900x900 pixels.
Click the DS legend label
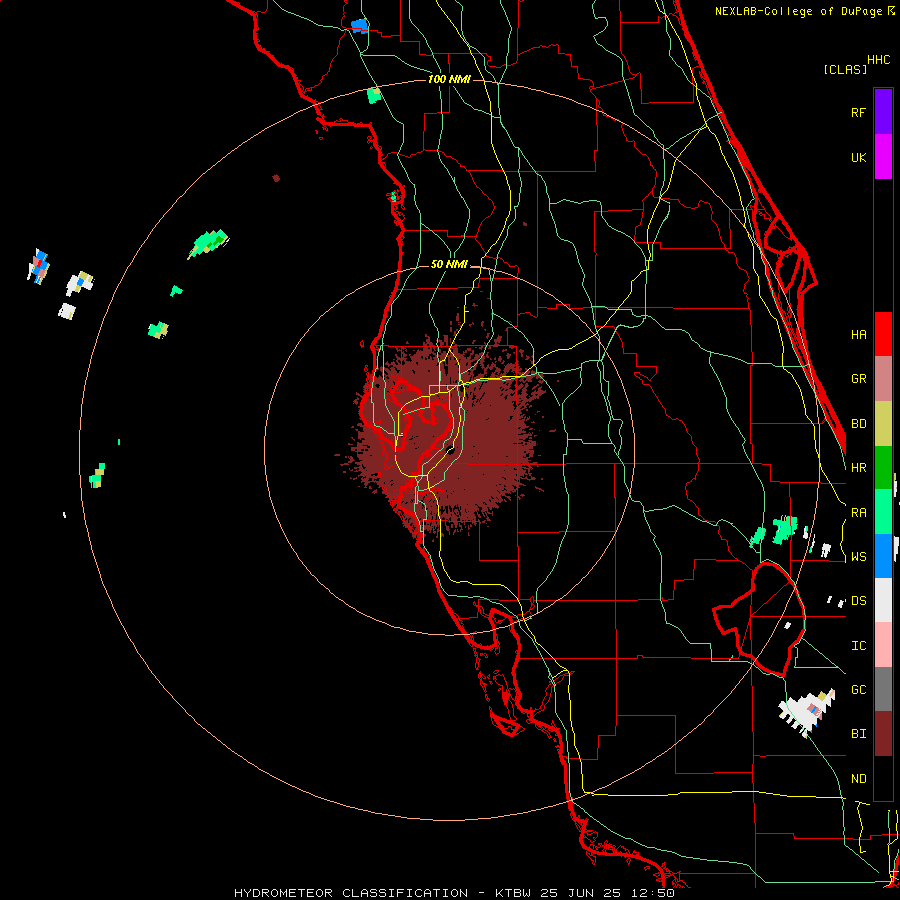tap(858, 601)
